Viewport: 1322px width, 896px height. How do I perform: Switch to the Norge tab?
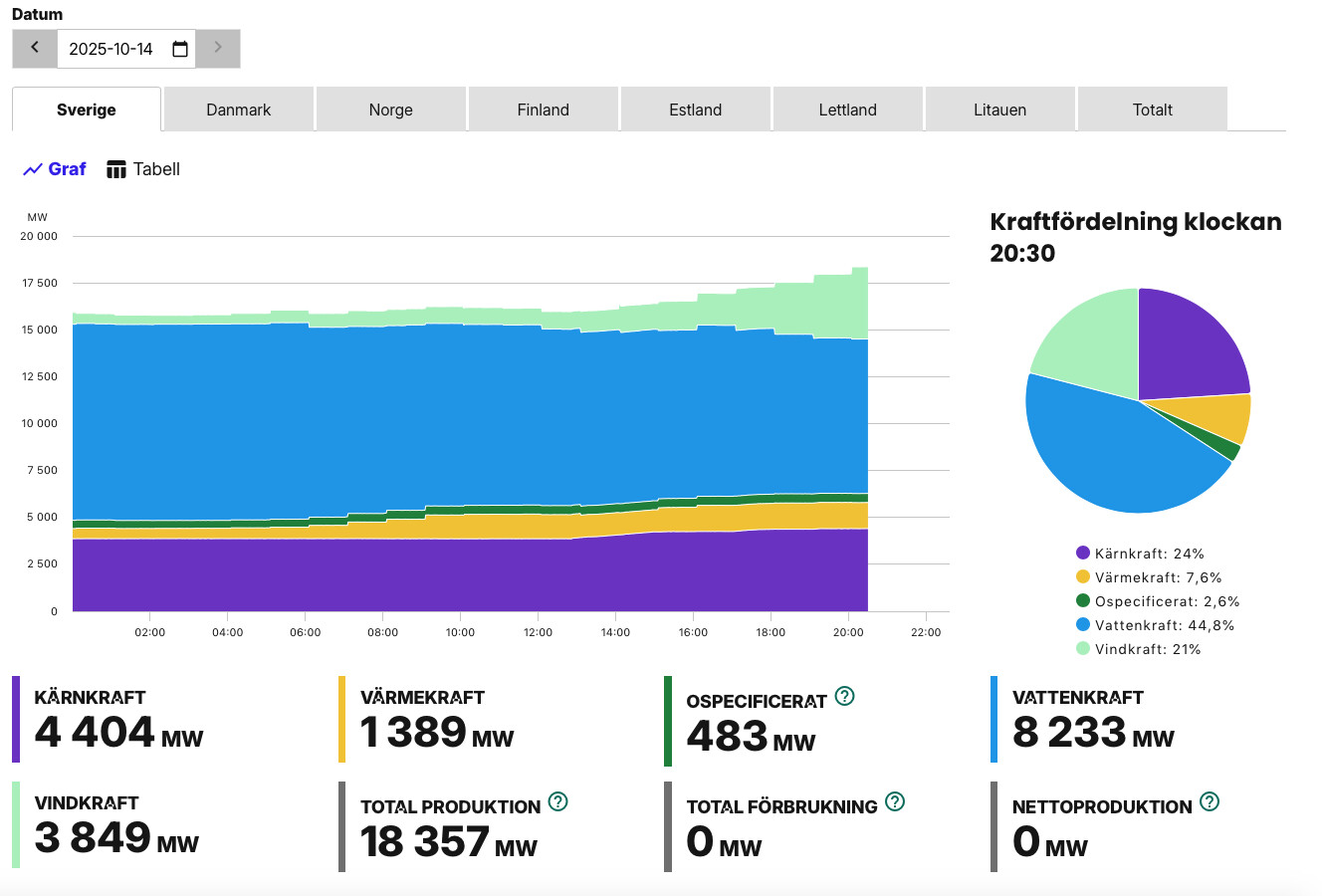point(390,110)
